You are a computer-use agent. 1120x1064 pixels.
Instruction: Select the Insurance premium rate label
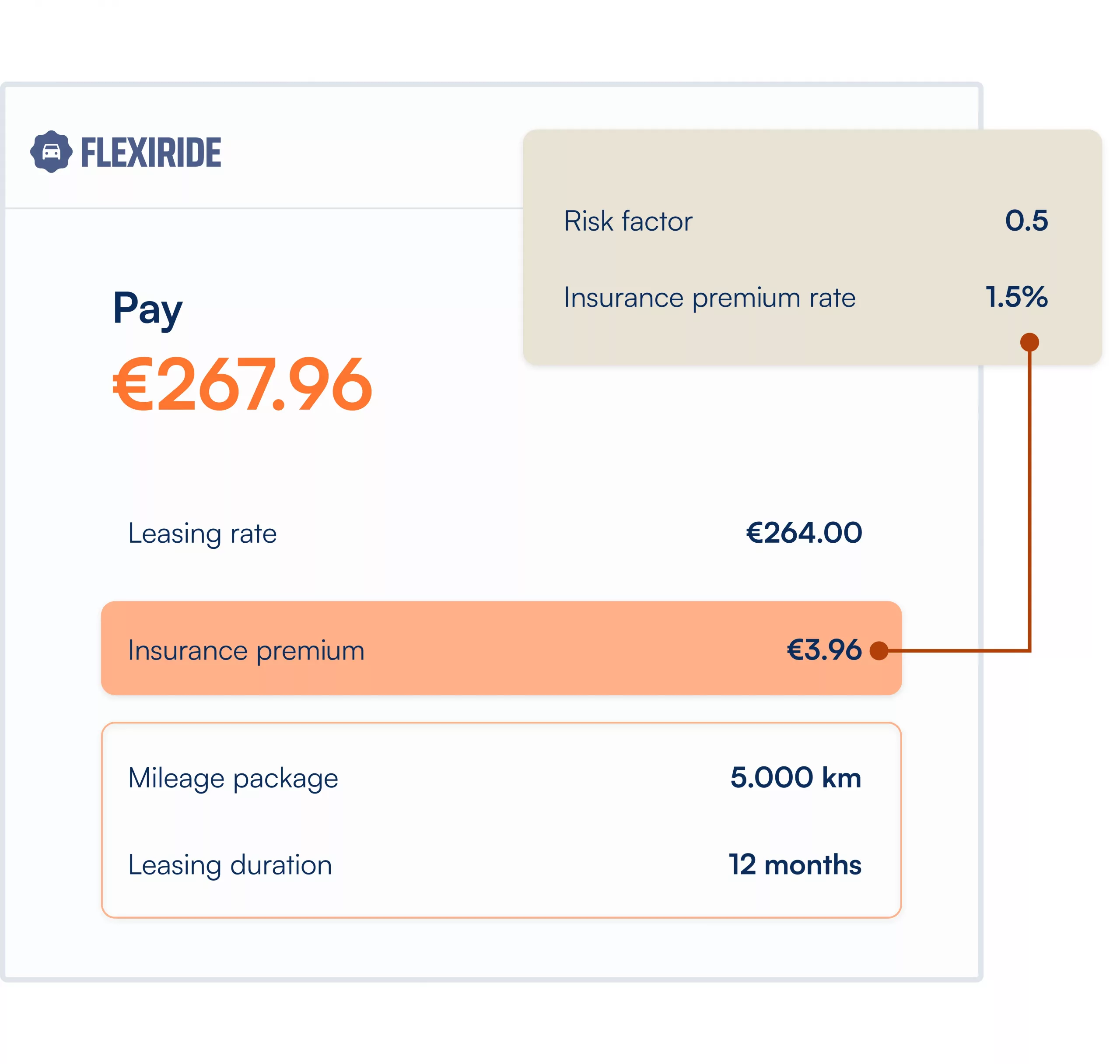[x=709, y=298]
